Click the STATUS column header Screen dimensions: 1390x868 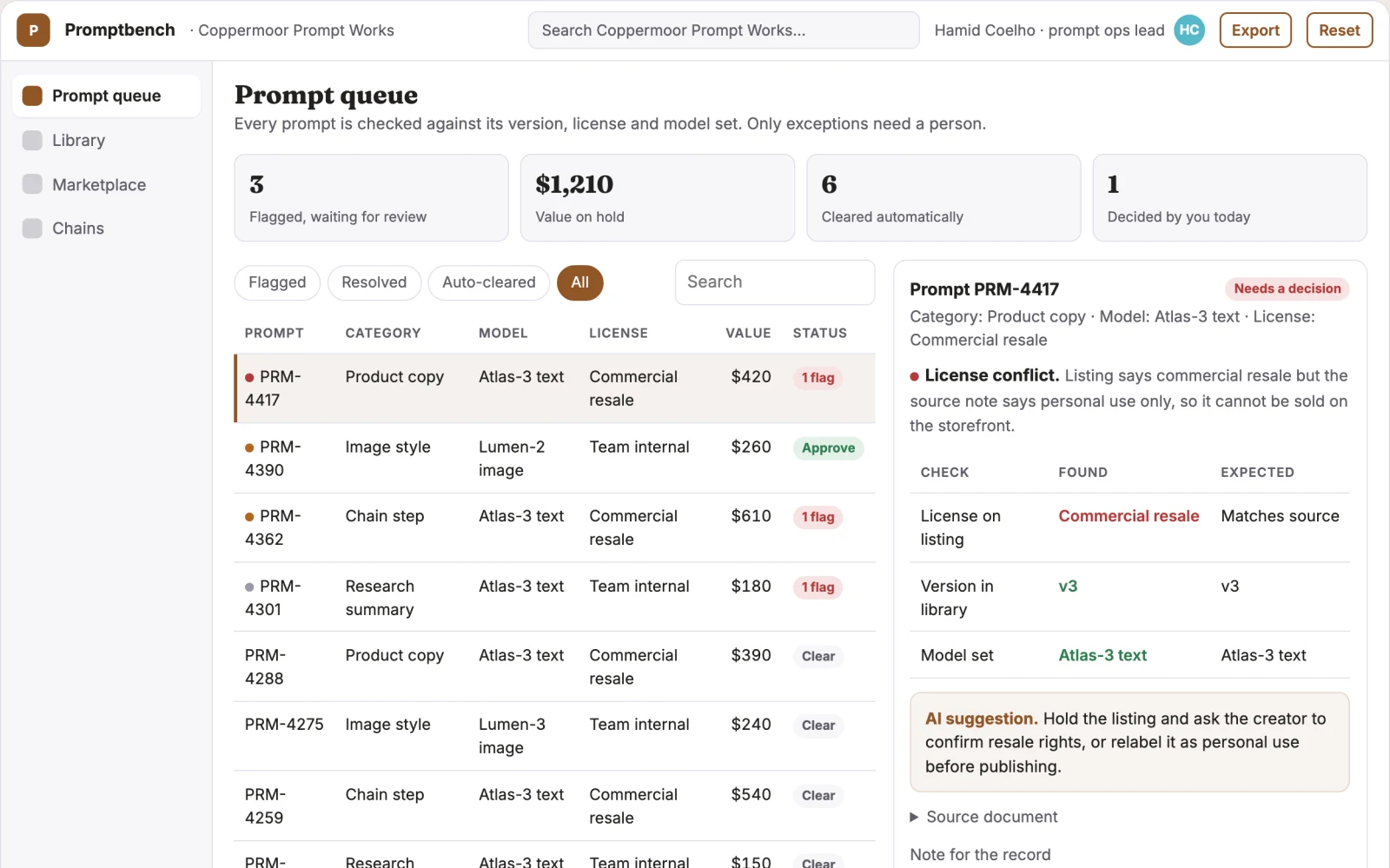coord(819,333)
